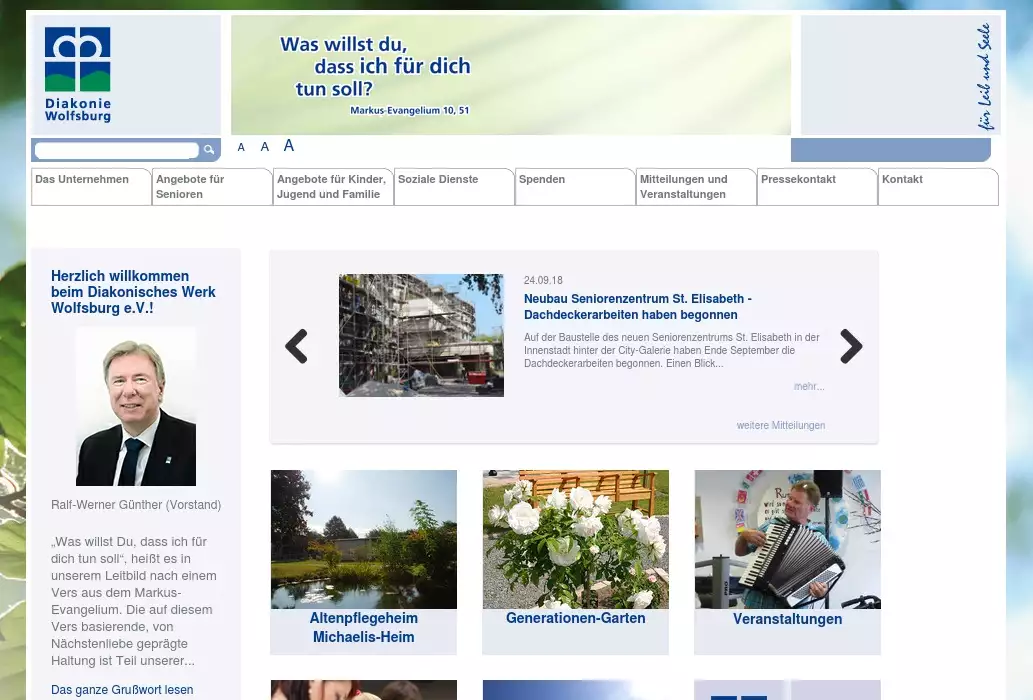Click the mehr... link in news
The image size is (1033, 700).
coord(809,386)
